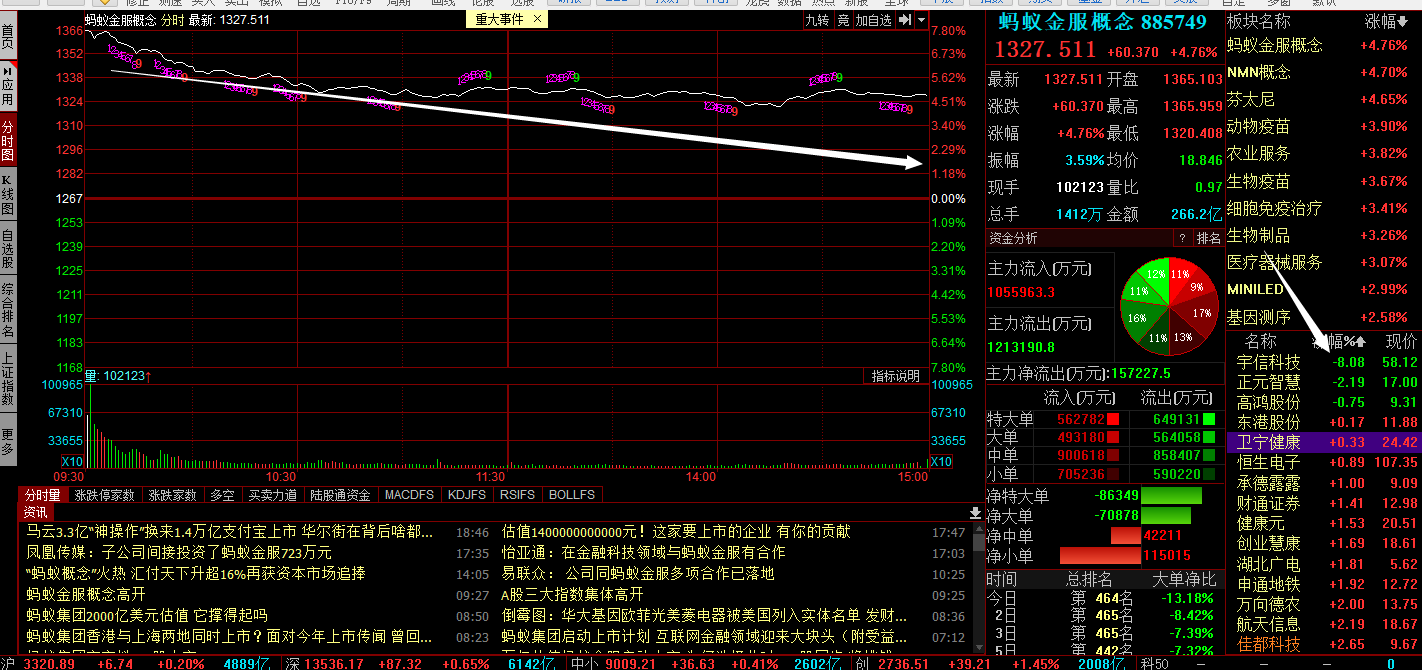Select NMN概念 in the sector list
This screenshot has width=1422, height=670.
tap(1259, 72)
